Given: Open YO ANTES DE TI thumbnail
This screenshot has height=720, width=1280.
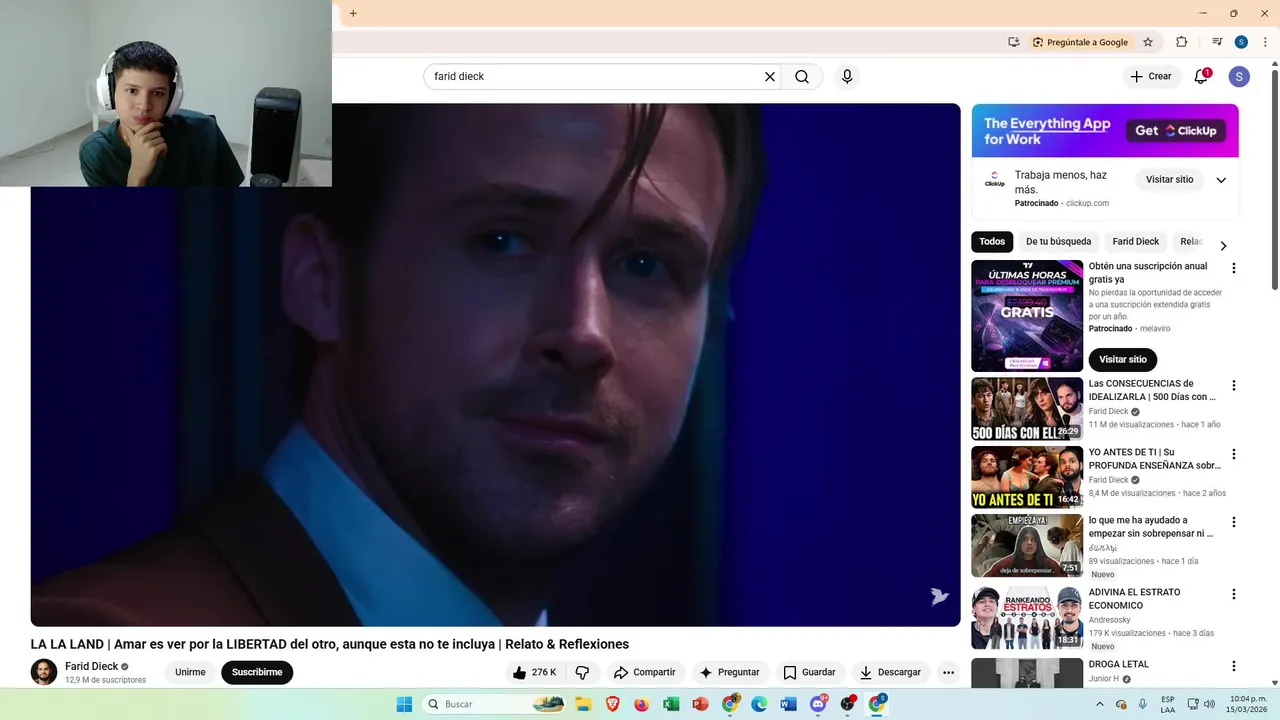Looking at the screenshot, I should (x=1027, y=477).
